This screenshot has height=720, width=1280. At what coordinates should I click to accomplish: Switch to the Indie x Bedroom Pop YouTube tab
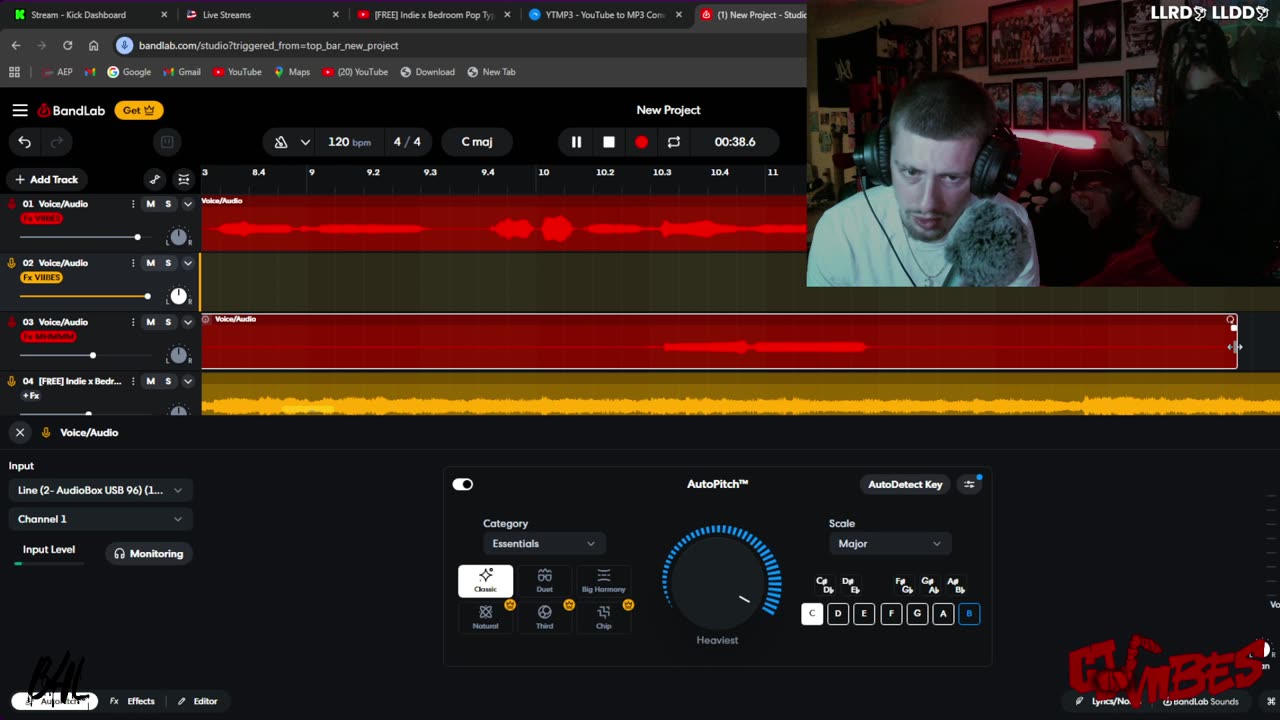434,15
